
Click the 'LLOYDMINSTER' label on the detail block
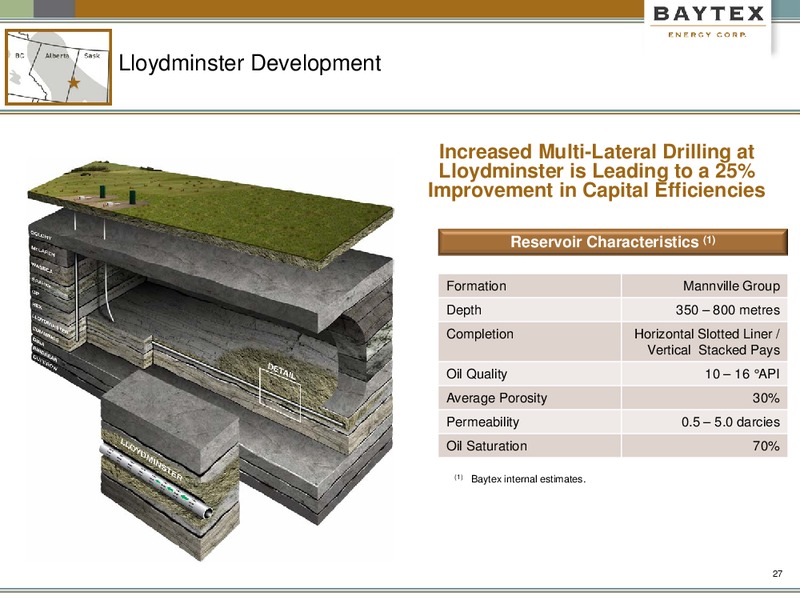(x=151, y=458)
